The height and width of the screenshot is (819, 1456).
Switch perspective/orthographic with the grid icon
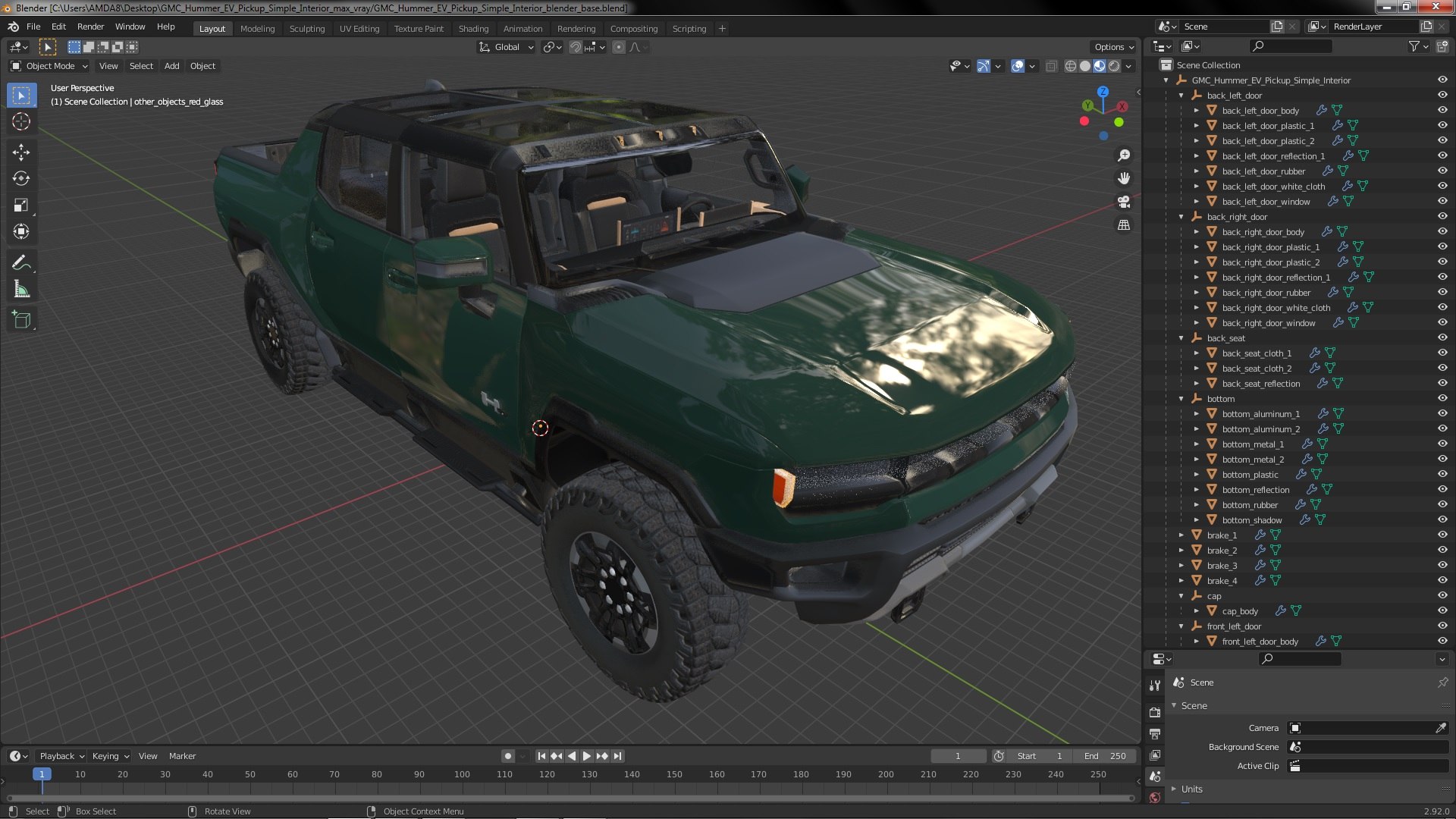1124,225
